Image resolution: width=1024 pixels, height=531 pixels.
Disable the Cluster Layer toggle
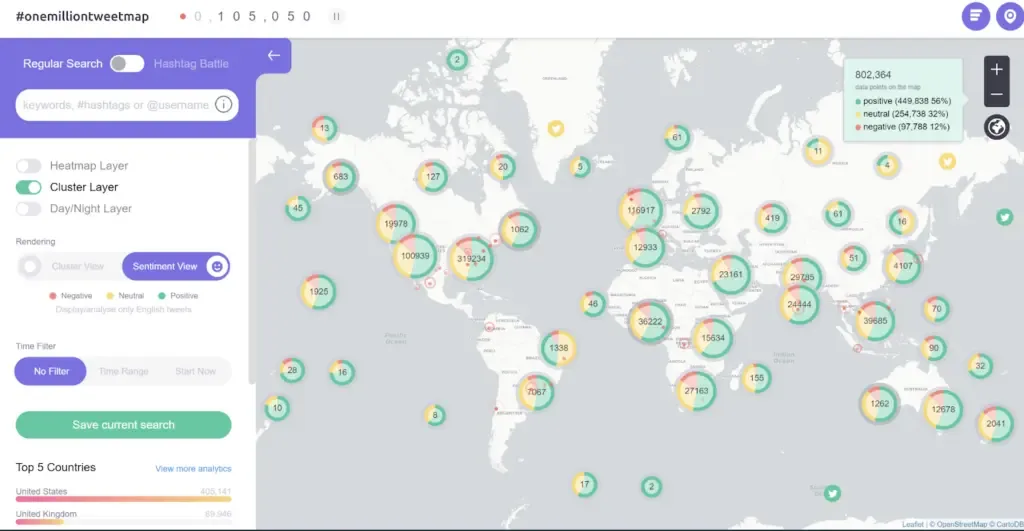(29, 187)
